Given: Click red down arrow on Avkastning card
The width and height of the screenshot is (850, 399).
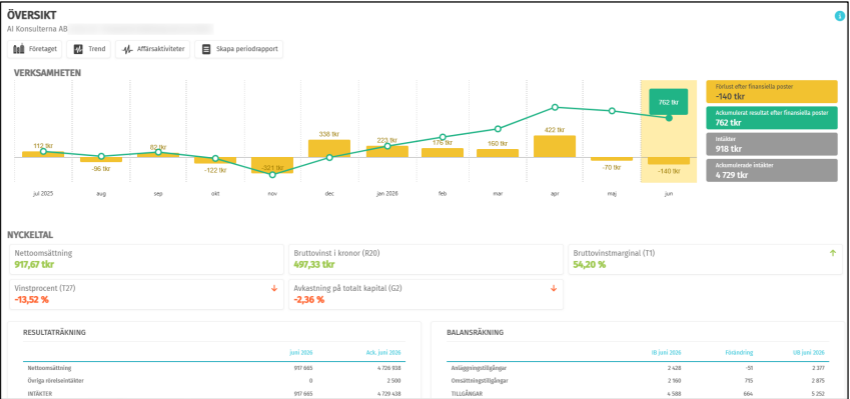Looking at the screenshot, I should point(553,288).
